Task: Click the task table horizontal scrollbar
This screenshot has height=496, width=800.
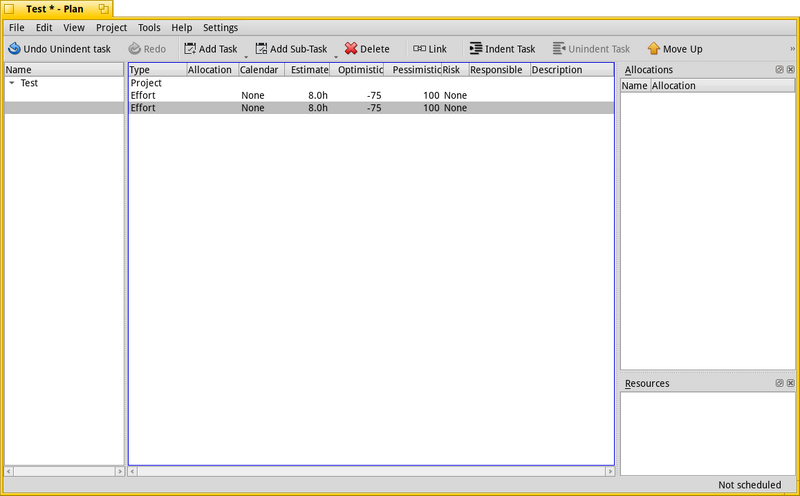Action: point(371,472)
